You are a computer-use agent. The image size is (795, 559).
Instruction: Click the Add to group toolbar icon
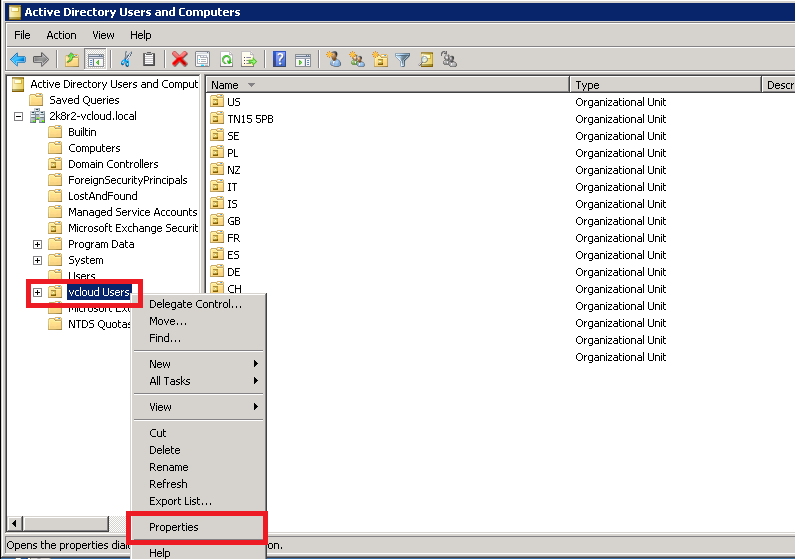coord(449,60)
